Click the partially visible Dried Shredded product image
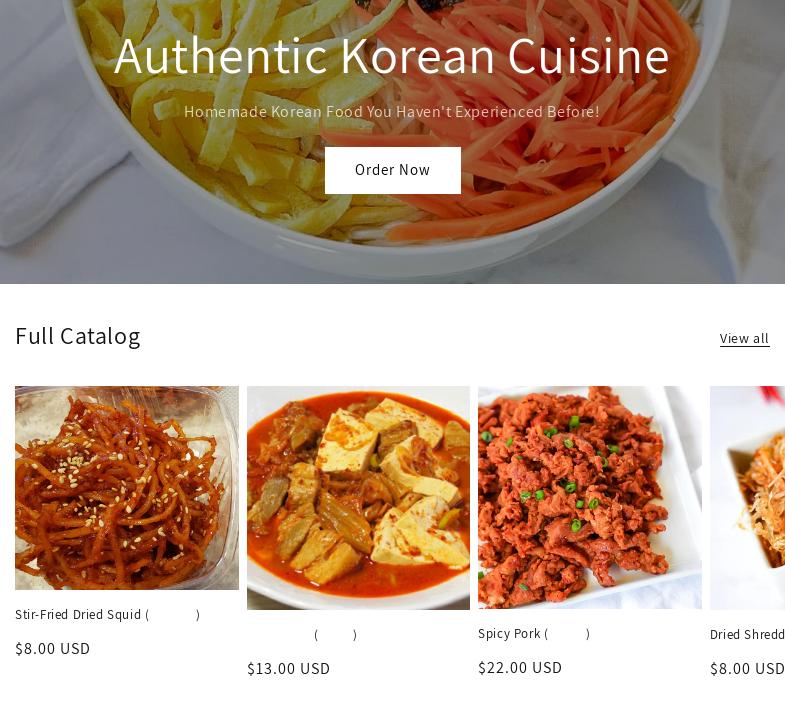Image resolution: width=785 pixels, height=710 pixels. (747, 498)
